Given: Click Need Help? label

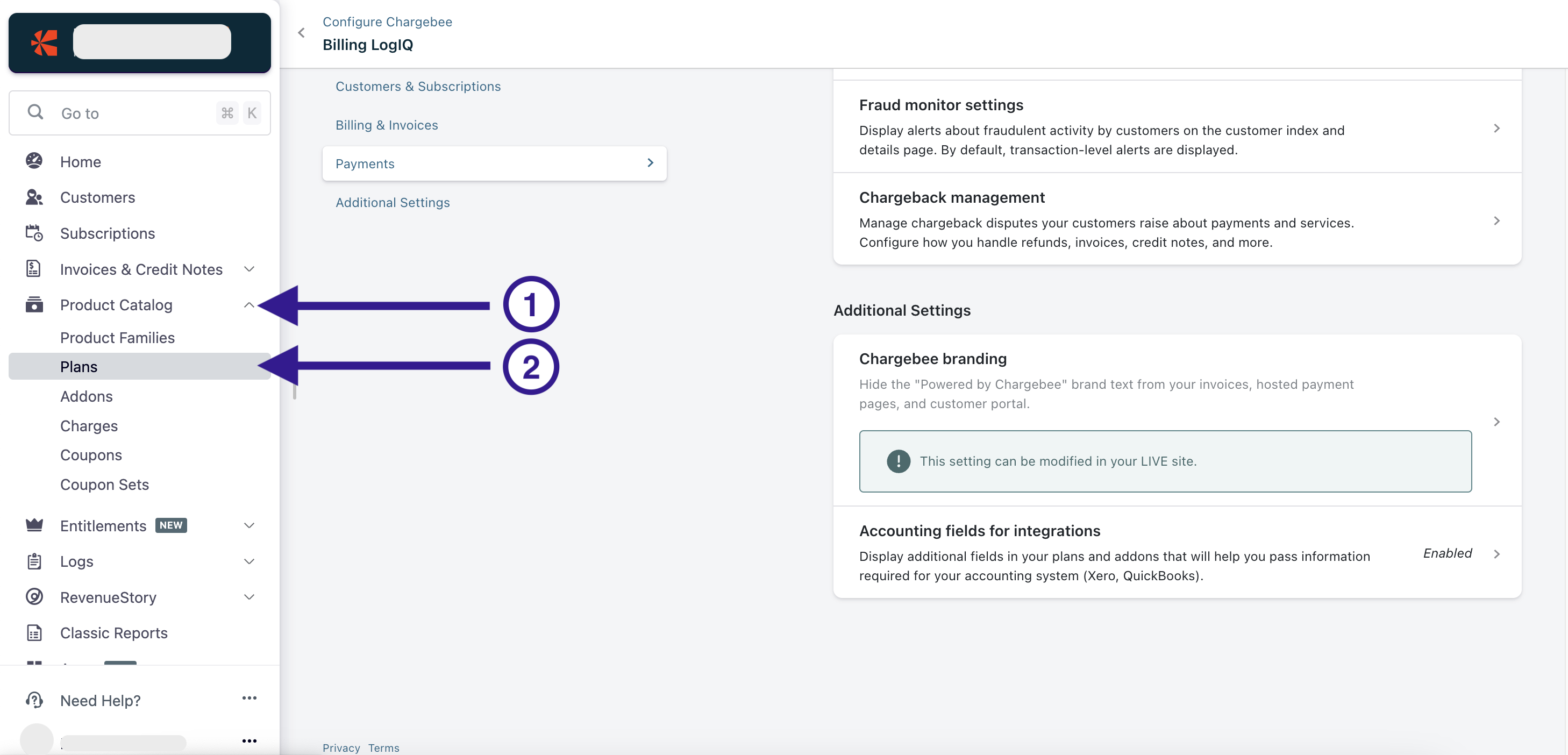Looking at the screenshot, I should pos(100,700).
